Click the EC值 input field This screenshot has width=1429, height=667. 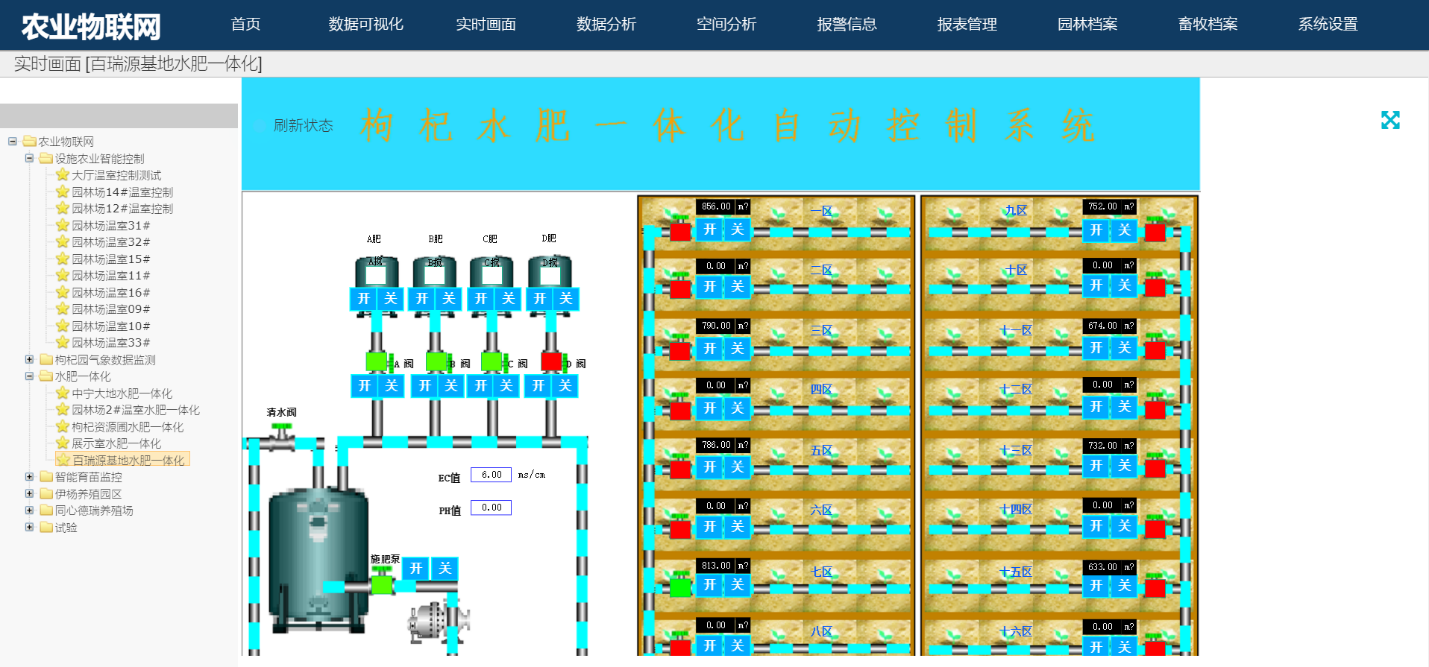pos(491,475)
